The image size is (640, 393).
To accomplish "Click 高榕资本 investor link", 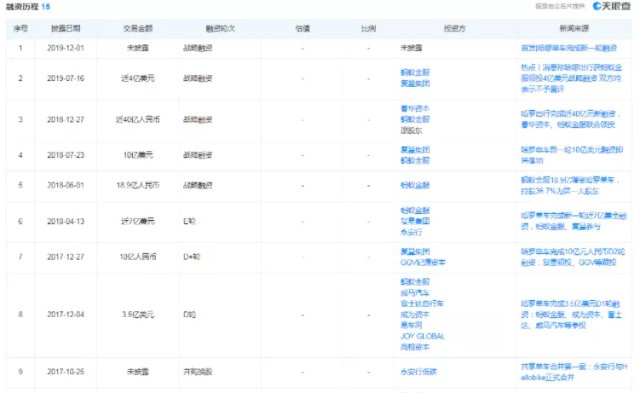I will (415, 346).
